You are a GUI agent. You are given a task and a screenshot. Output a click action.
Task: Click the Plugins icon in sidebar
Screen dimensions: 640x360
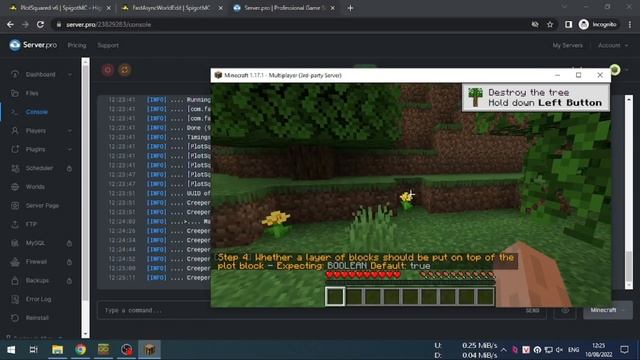[x=15, y=149]
